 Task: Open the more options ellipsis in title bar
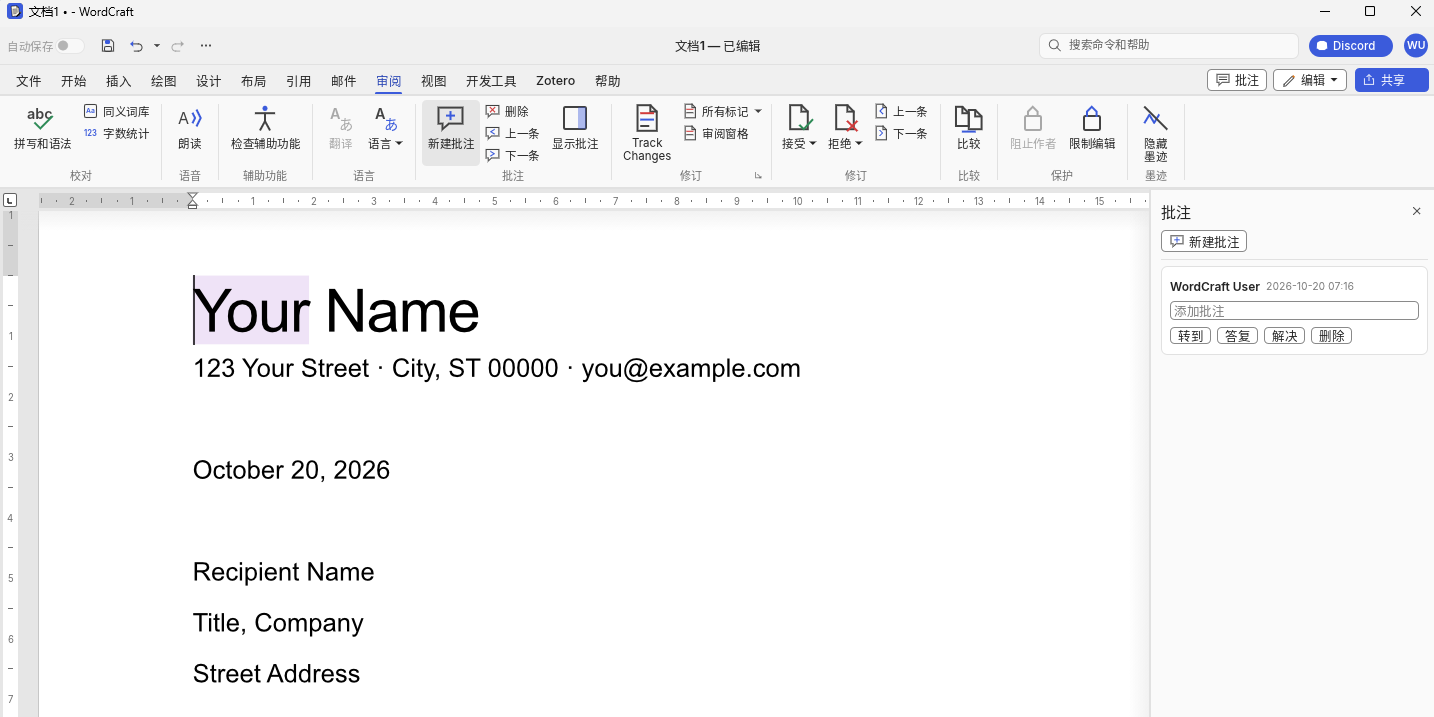[x=206, y=46]
